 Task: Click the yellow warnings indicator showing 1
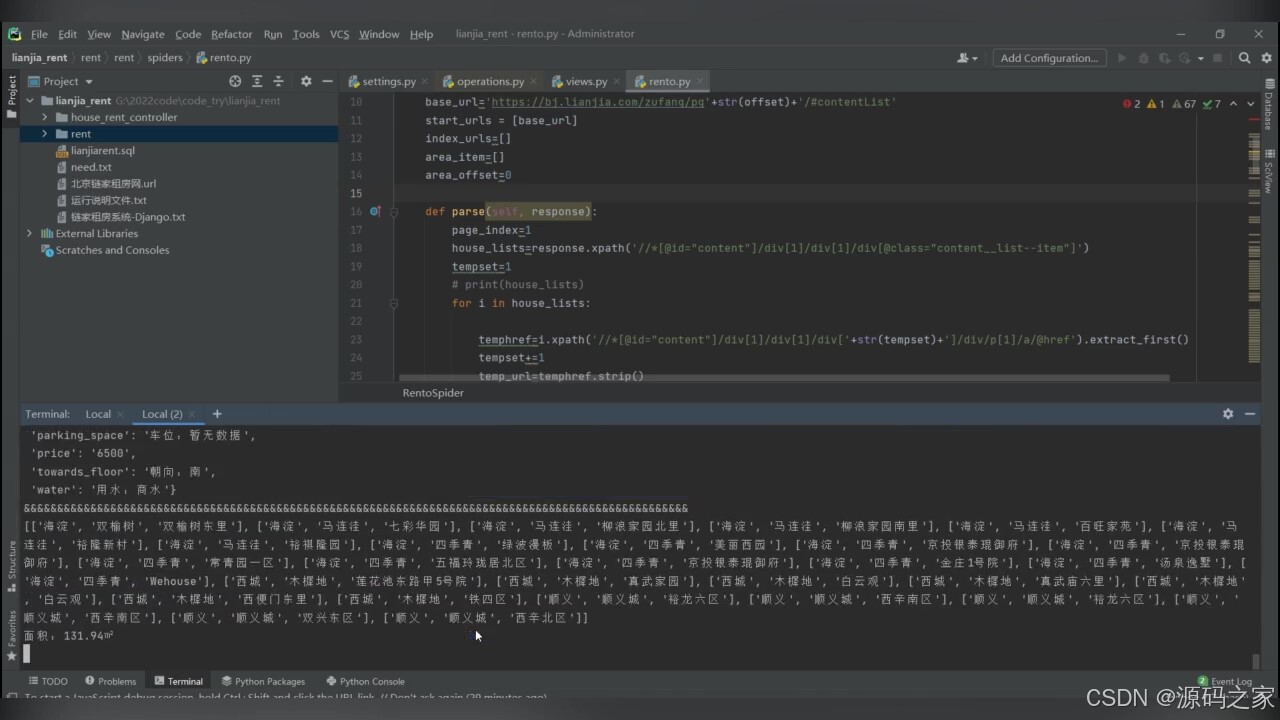[x=1155, y=104]
